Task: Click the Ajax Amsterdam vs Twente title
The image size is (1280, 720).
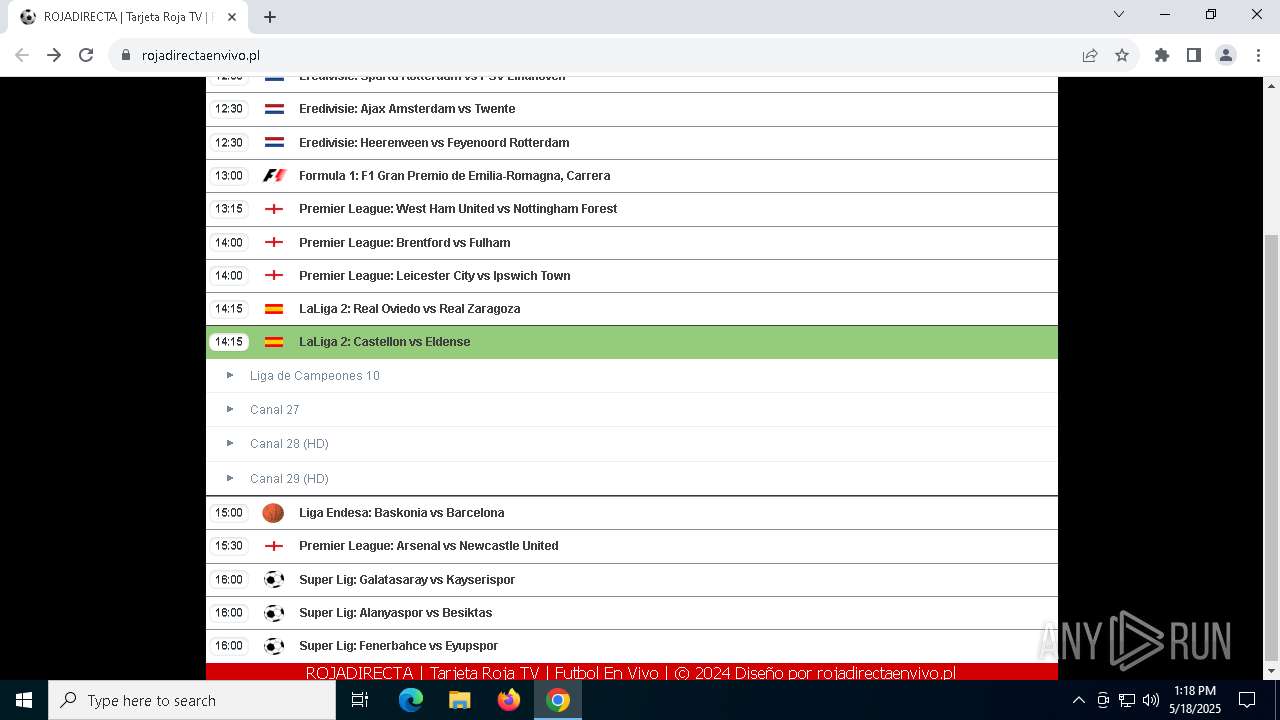Action: pos(407,109)
